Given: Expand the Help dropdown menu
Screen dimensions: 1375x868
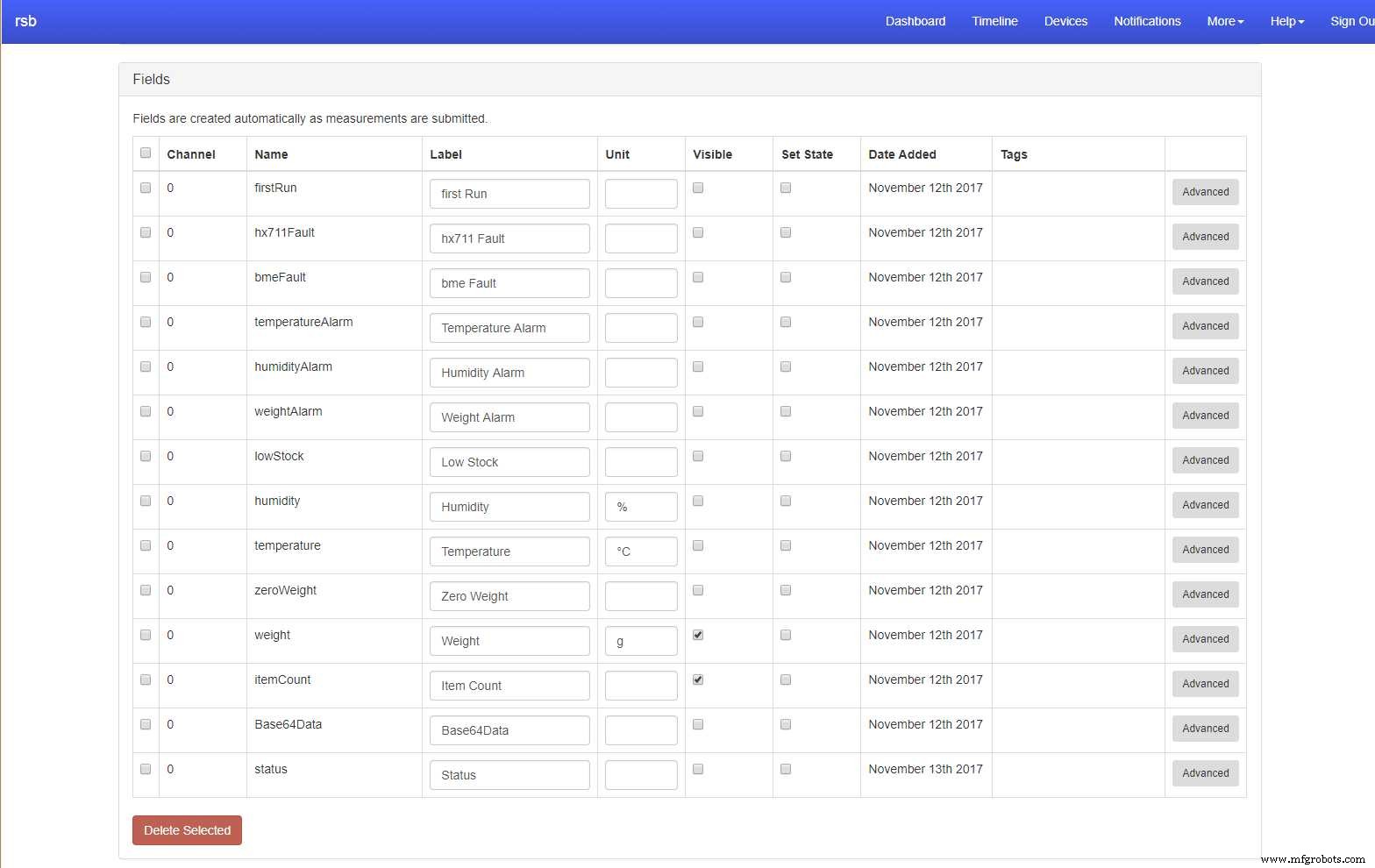Looking at the screenshot, I should [x=1286, y=21].
